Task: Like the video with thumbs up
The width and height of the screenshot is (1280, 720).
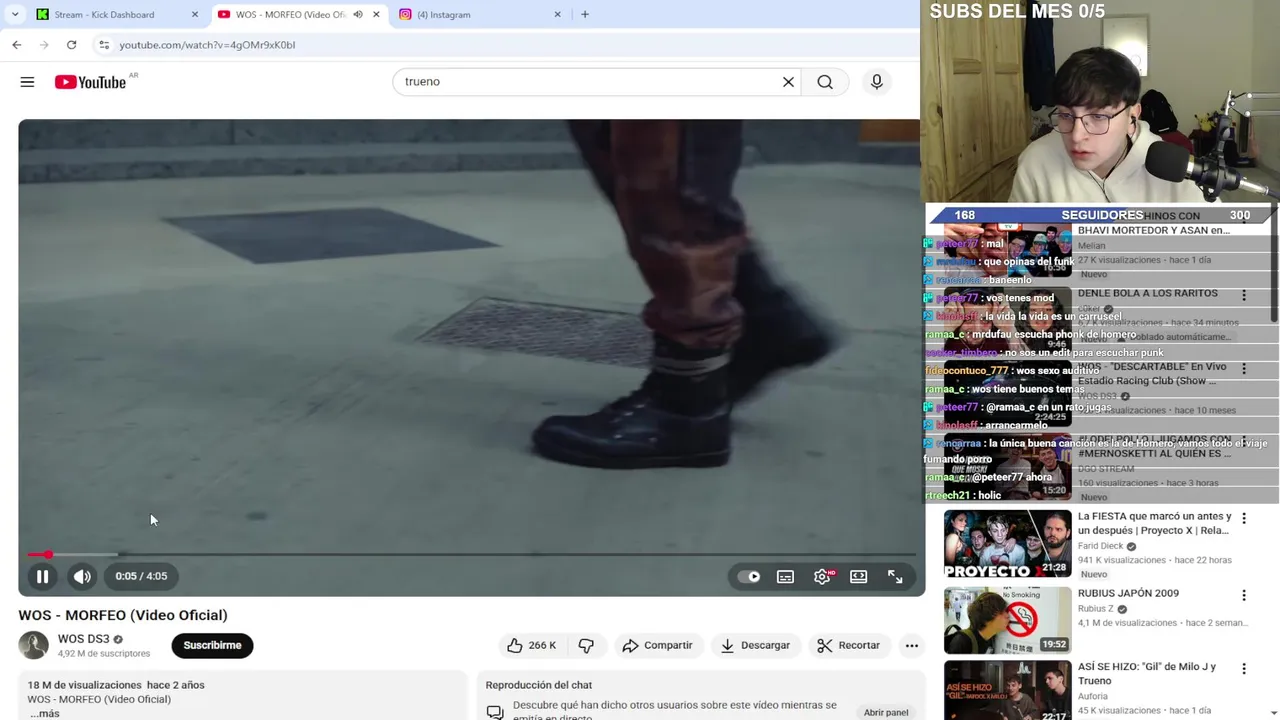Action: (531, 645)
